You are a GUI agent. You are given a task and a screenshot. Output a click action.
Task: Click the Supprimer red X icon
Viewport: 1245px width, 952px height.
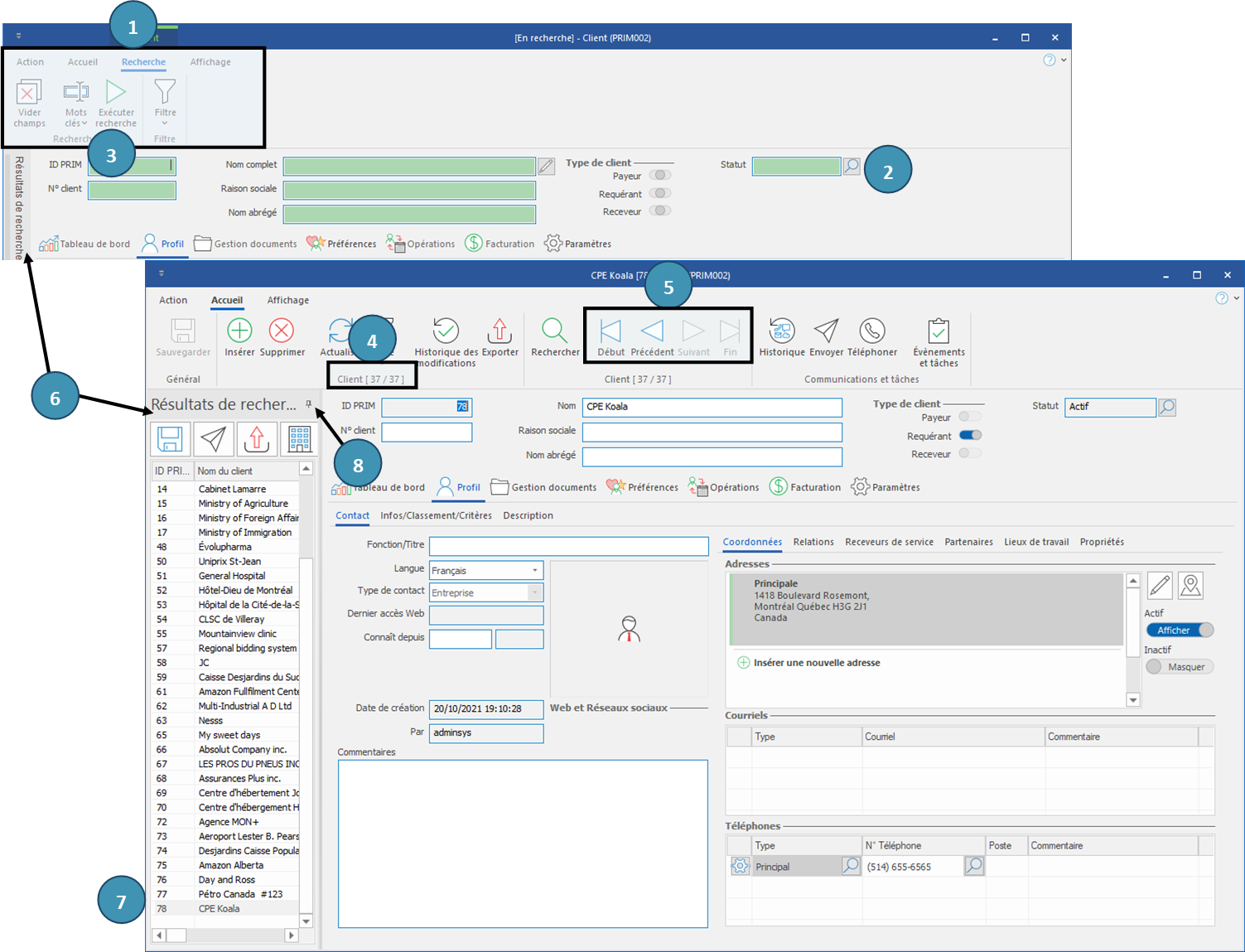[x=282, y=331]
